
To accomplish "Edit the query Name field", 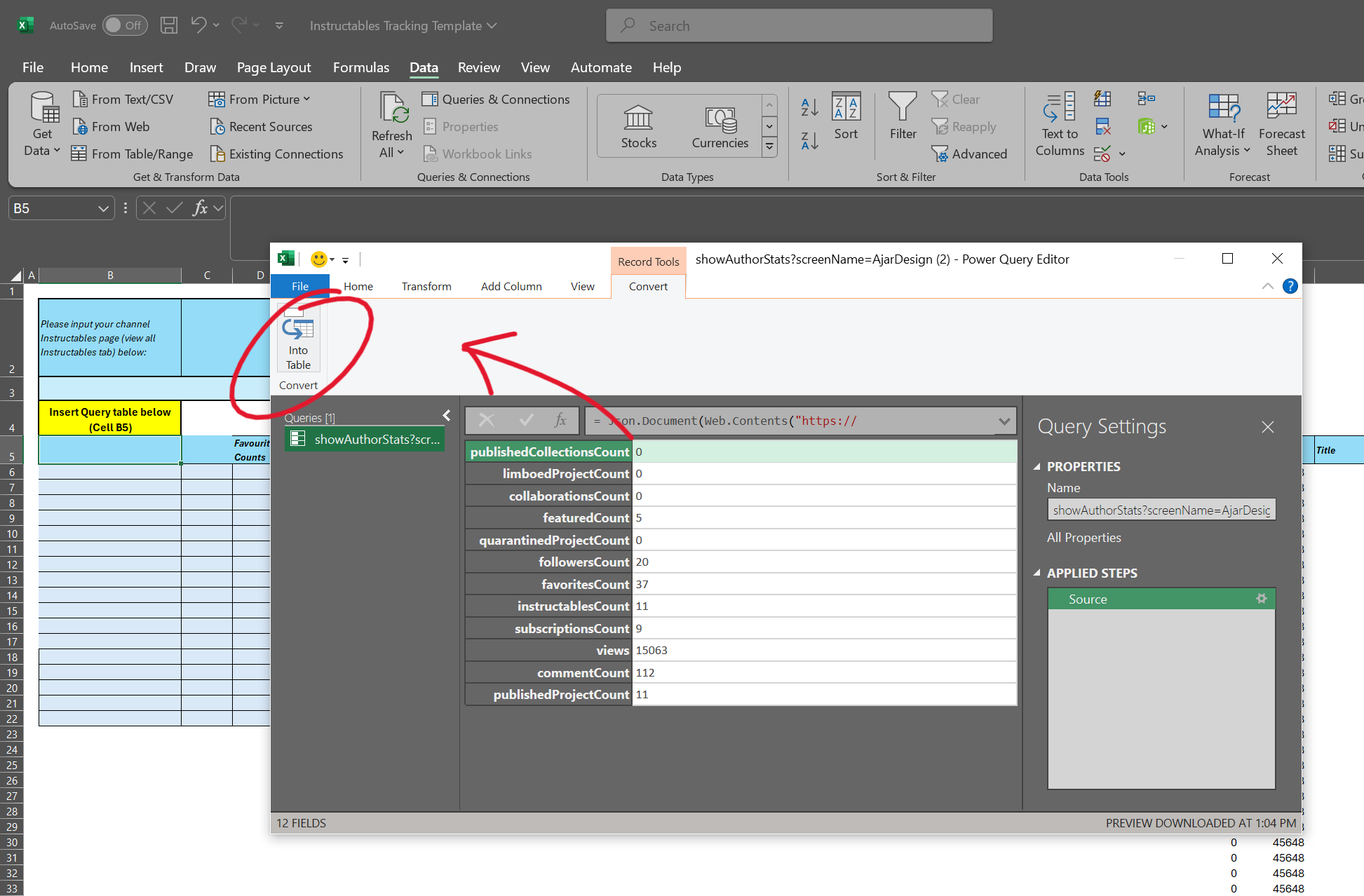I will click(x=1161, y=510).
